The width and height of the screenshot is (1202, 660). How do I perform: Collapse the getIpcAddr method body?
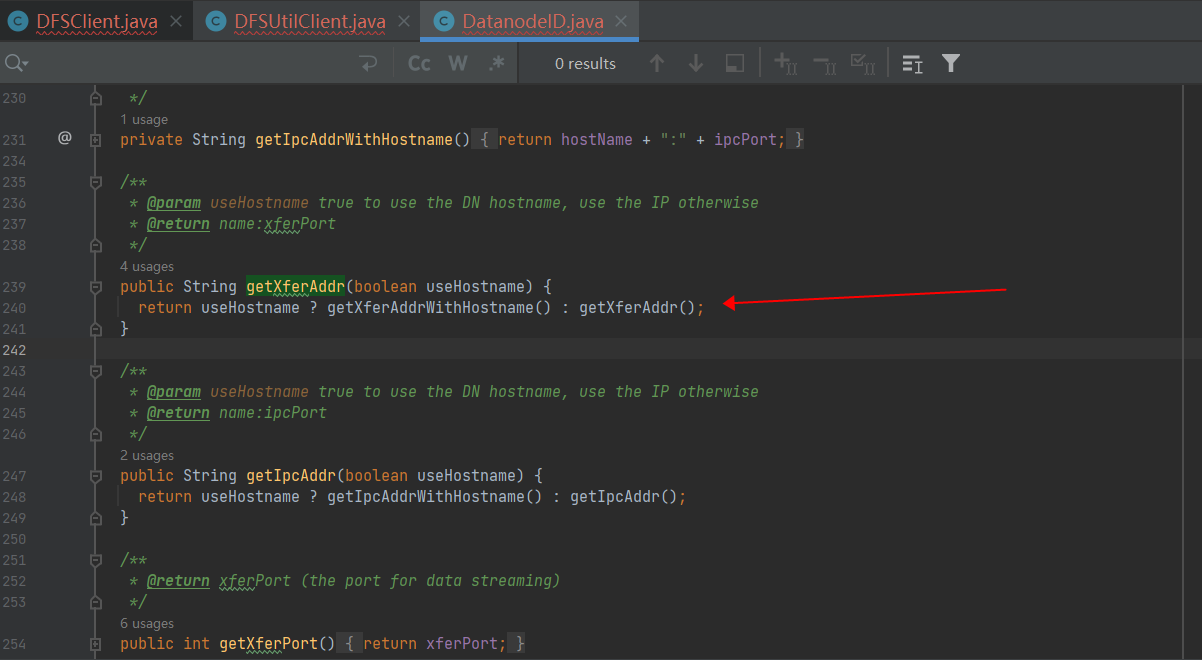tap(94, 475)
